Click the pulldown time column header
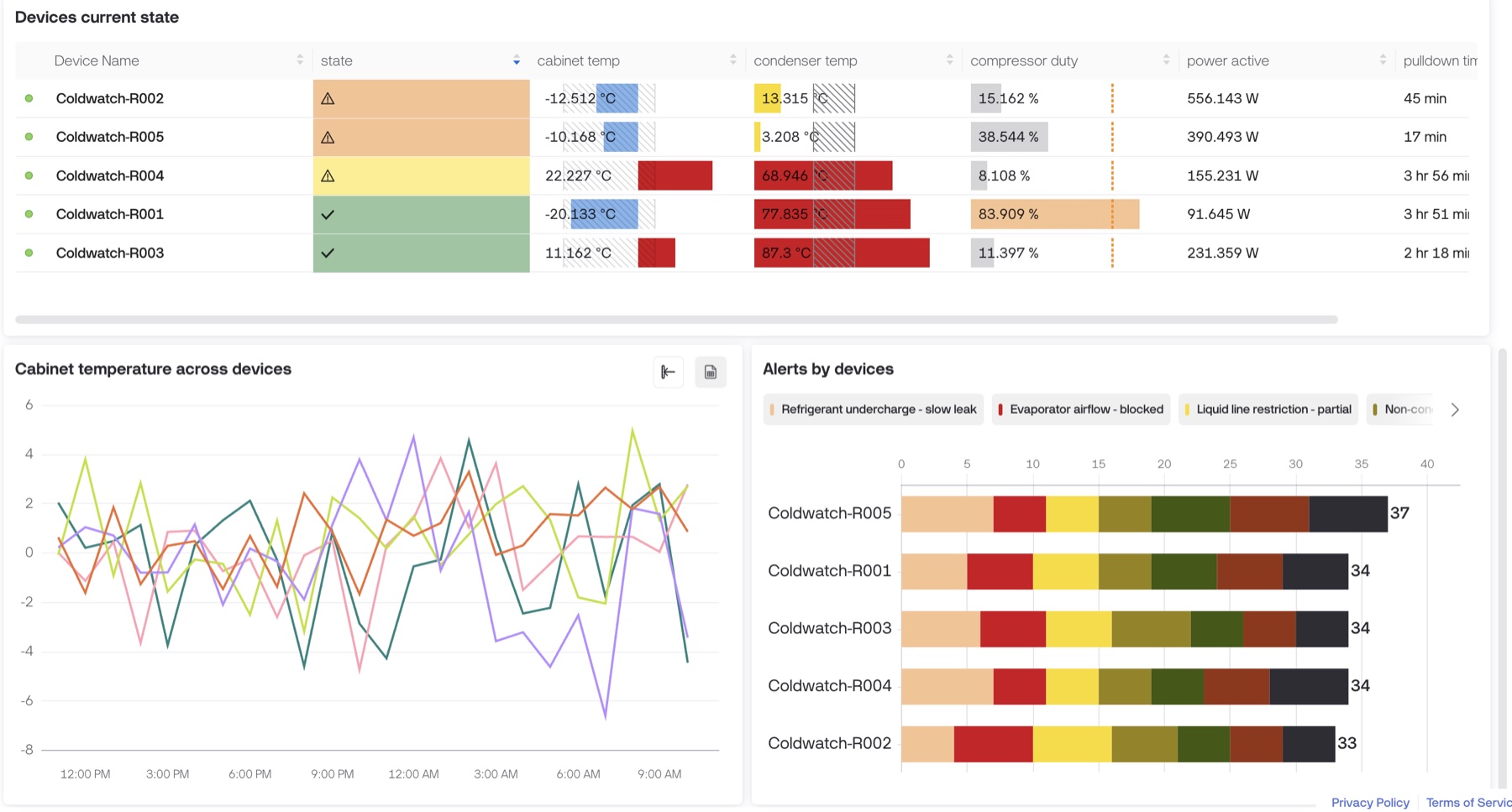Screen dimensions: 1512x812 [1440, 60]
